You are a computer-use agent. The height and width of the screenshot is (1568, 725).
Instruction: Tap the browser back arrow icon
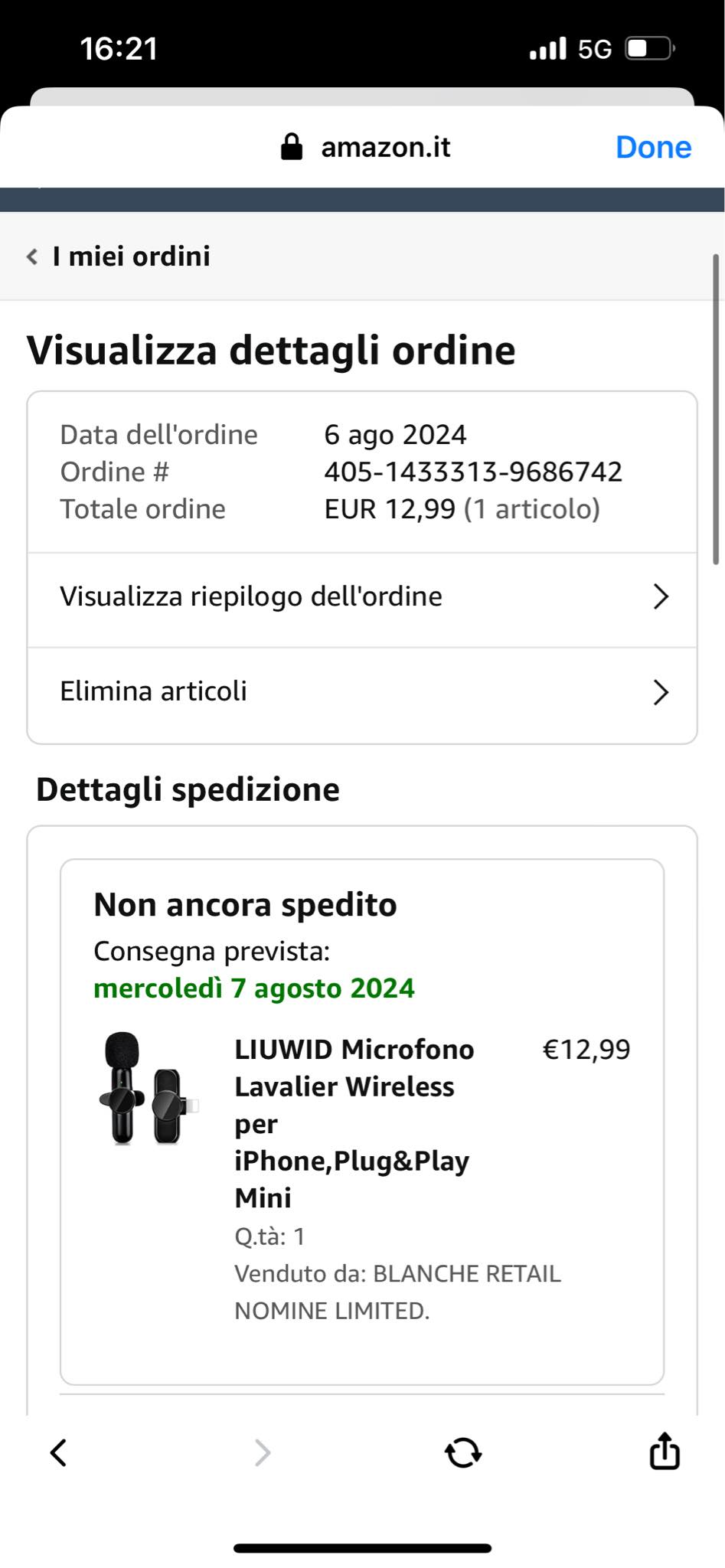pyautogui.click(x=58, y=1452)
